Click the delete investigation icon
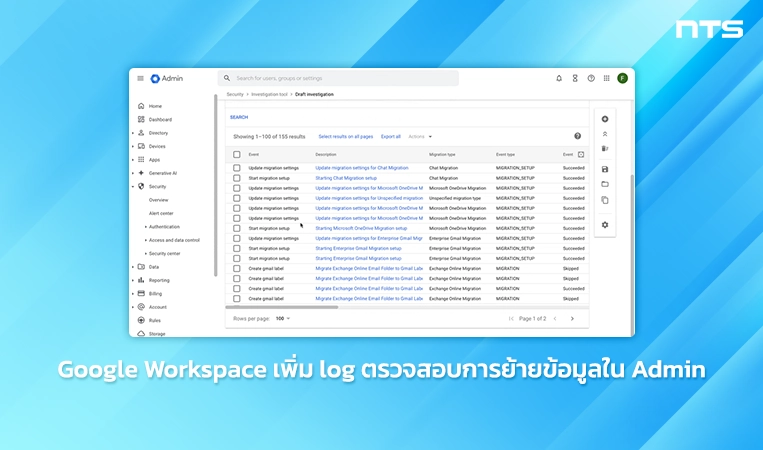The height and width of the screenshot is (450, 763). (x=605, y=148)
